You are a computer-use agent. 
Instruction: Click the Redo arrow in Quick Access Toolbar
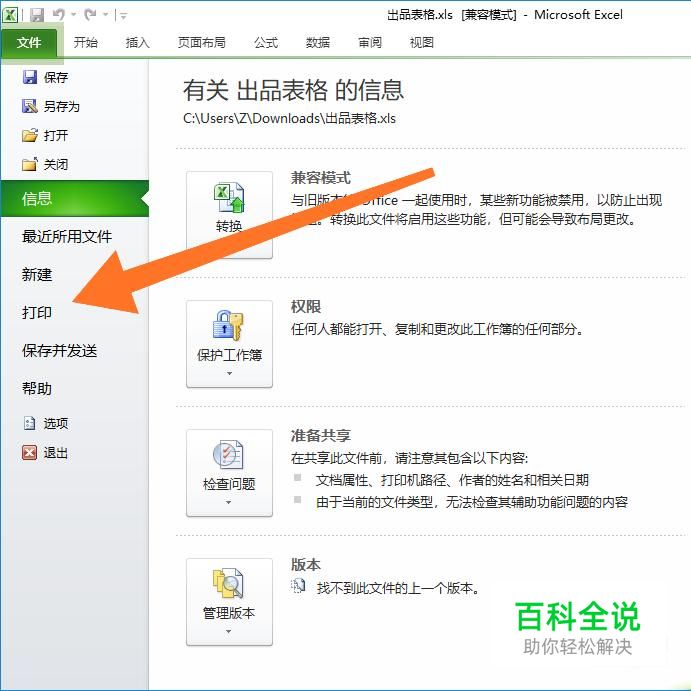coord(91,15)
